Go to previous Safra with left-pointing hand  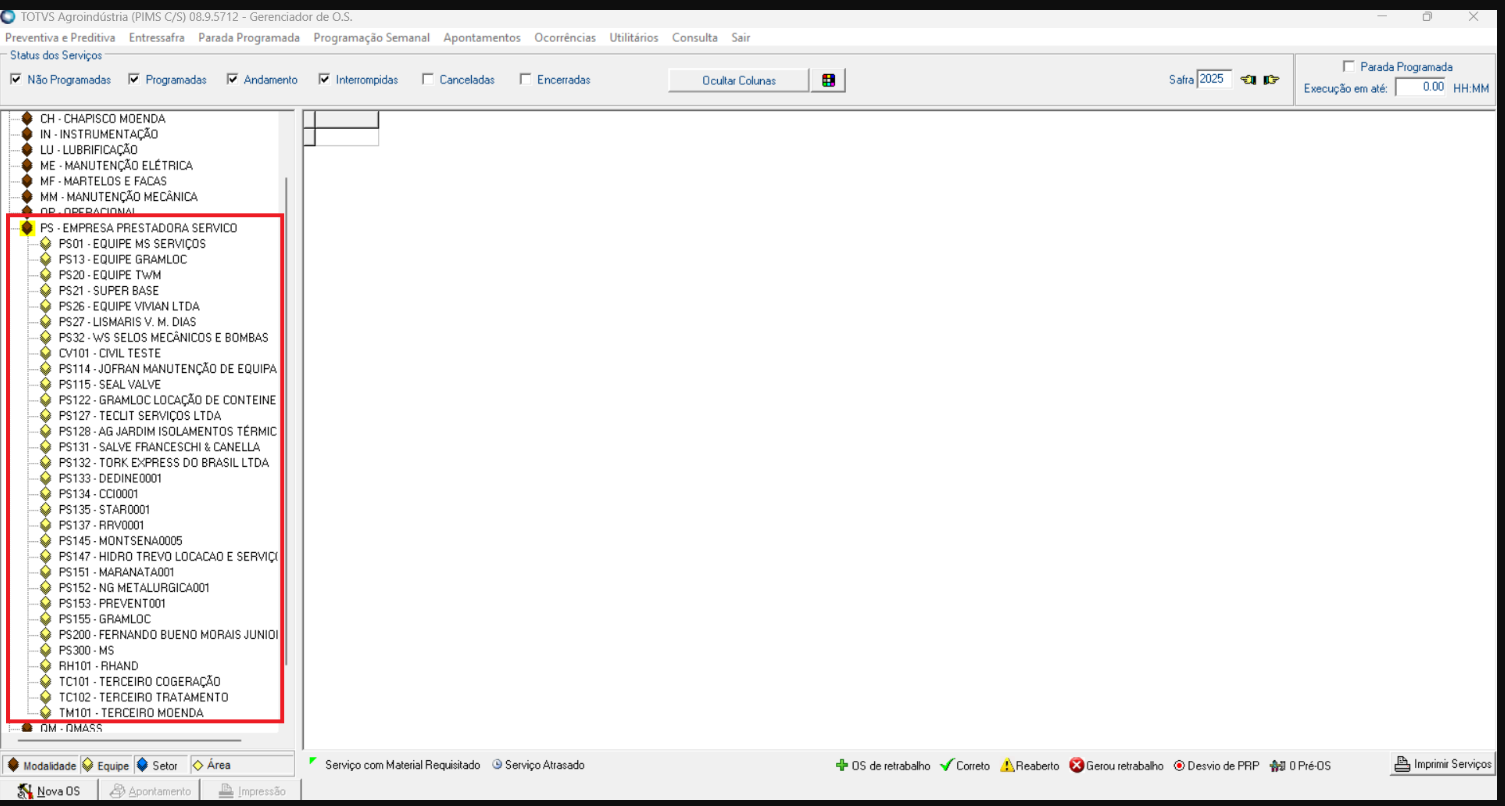coord(1249,80)
